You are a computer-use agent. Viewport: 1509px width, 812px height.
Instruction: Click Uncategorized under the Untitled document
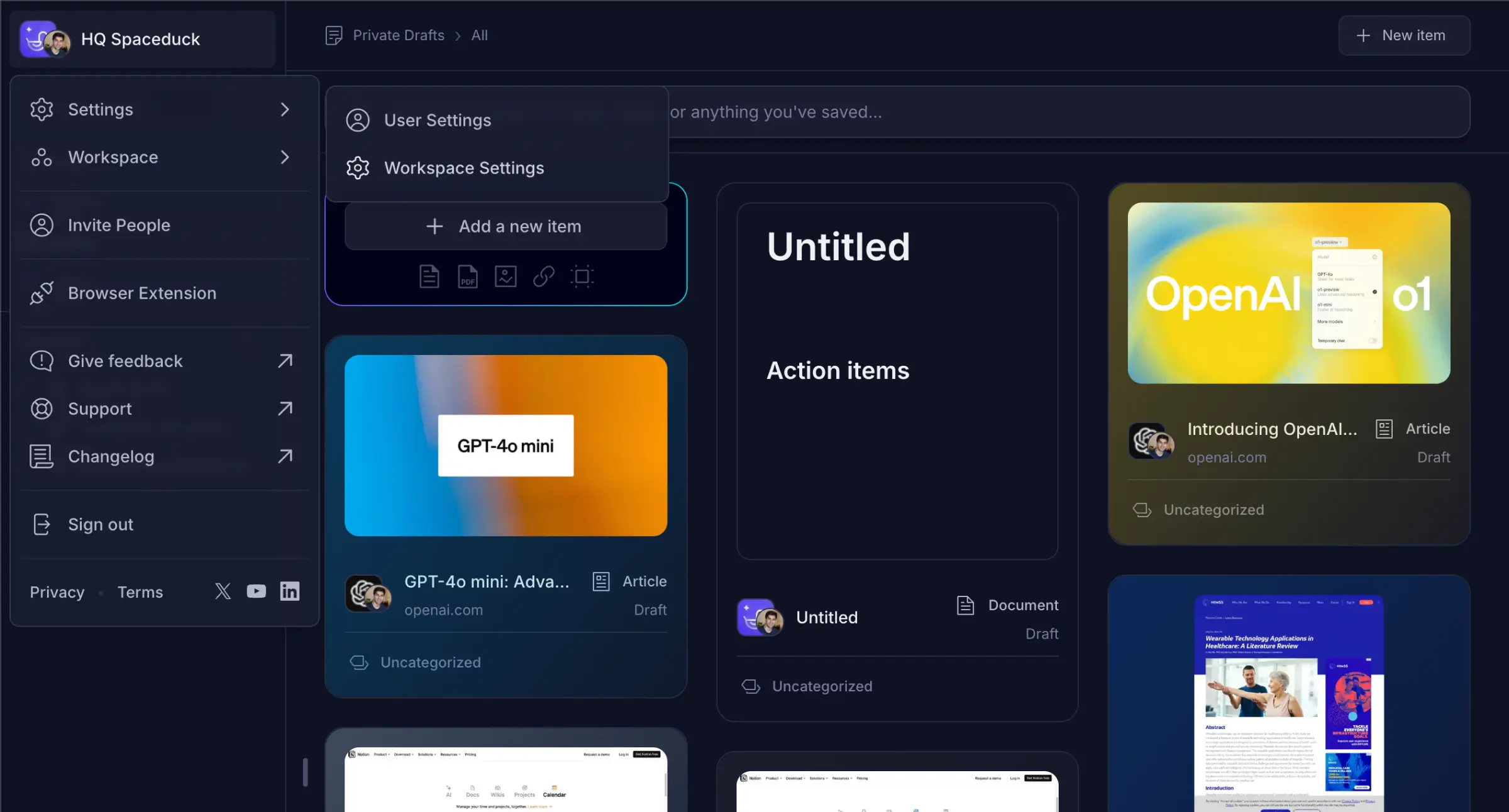pos(822,686)
